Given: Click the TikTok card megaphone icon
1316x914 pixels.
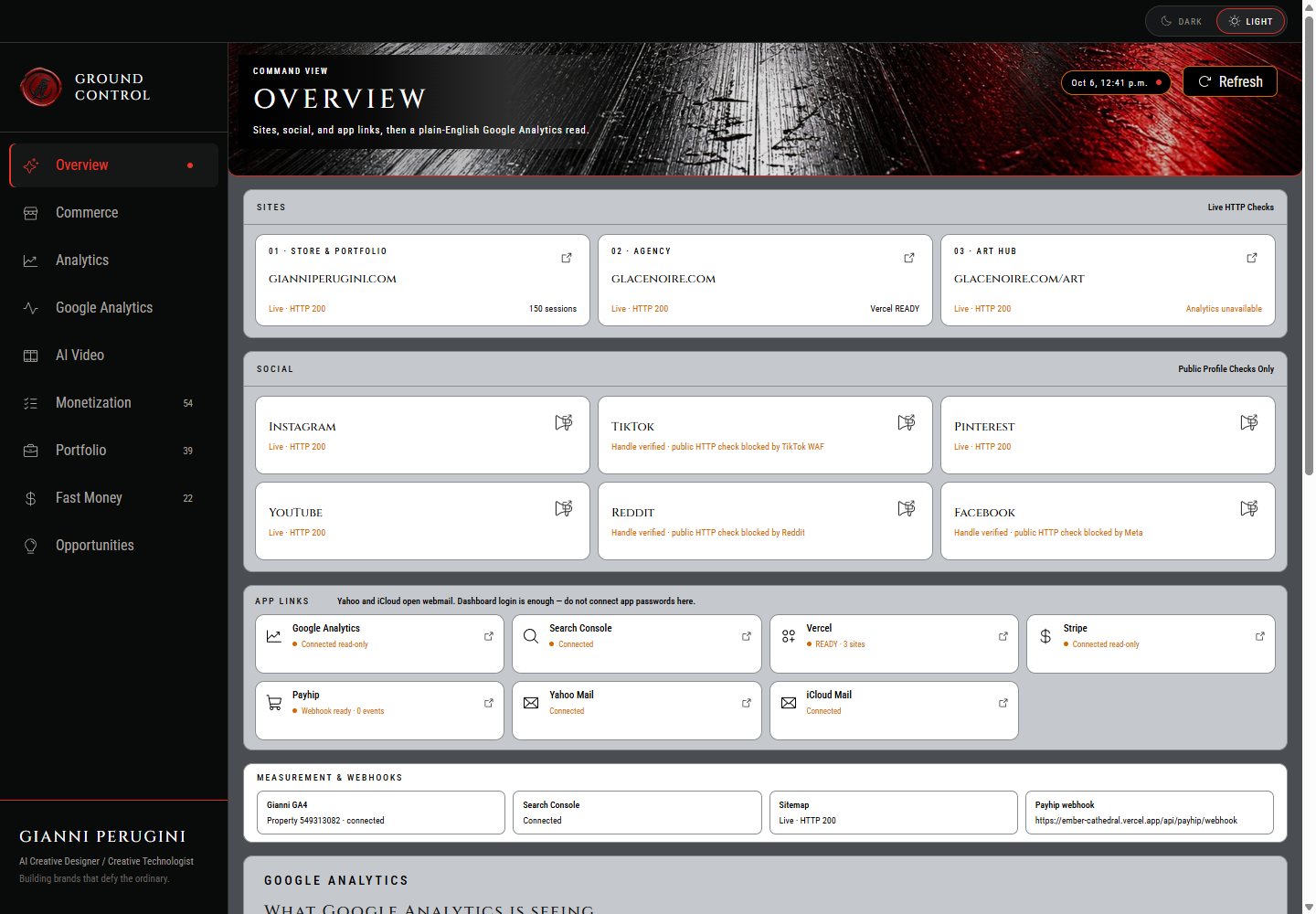Looking at the screenshot, I should click(x=907, y=422).
